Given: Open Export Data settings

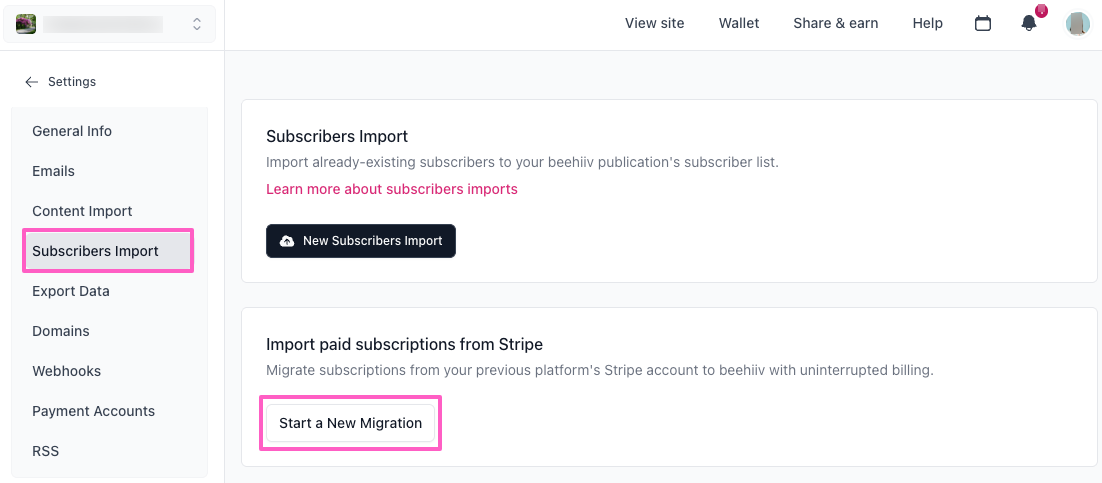Looking at the screenshot, I should point(71,291).
